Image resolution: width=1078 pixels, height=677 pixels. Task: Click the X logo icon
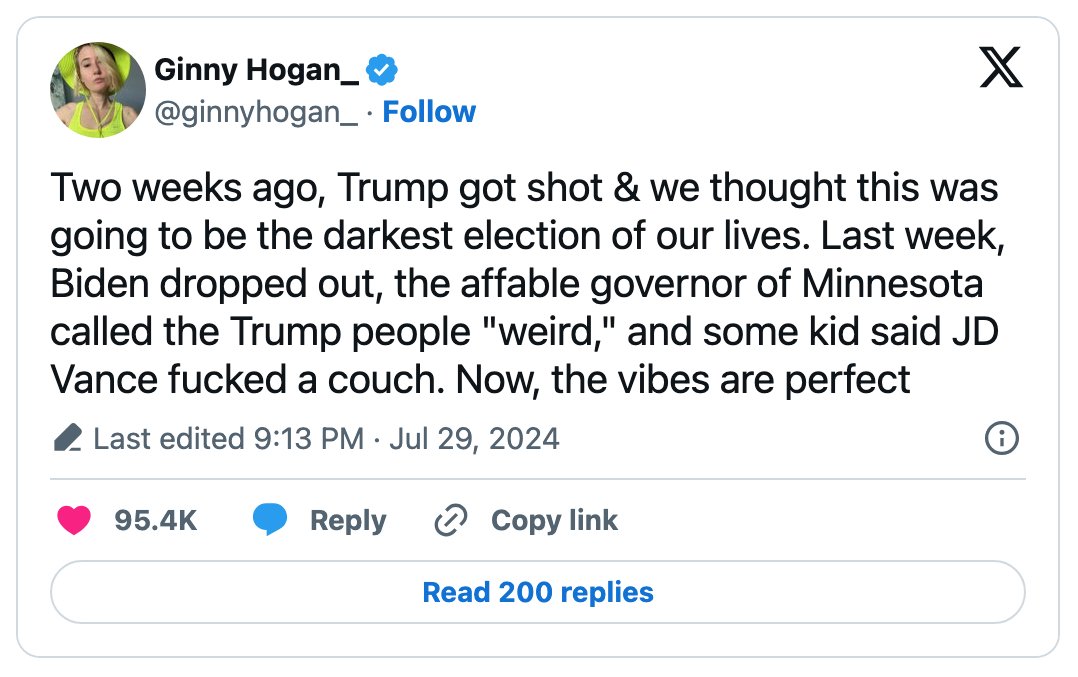[1001, 67]
